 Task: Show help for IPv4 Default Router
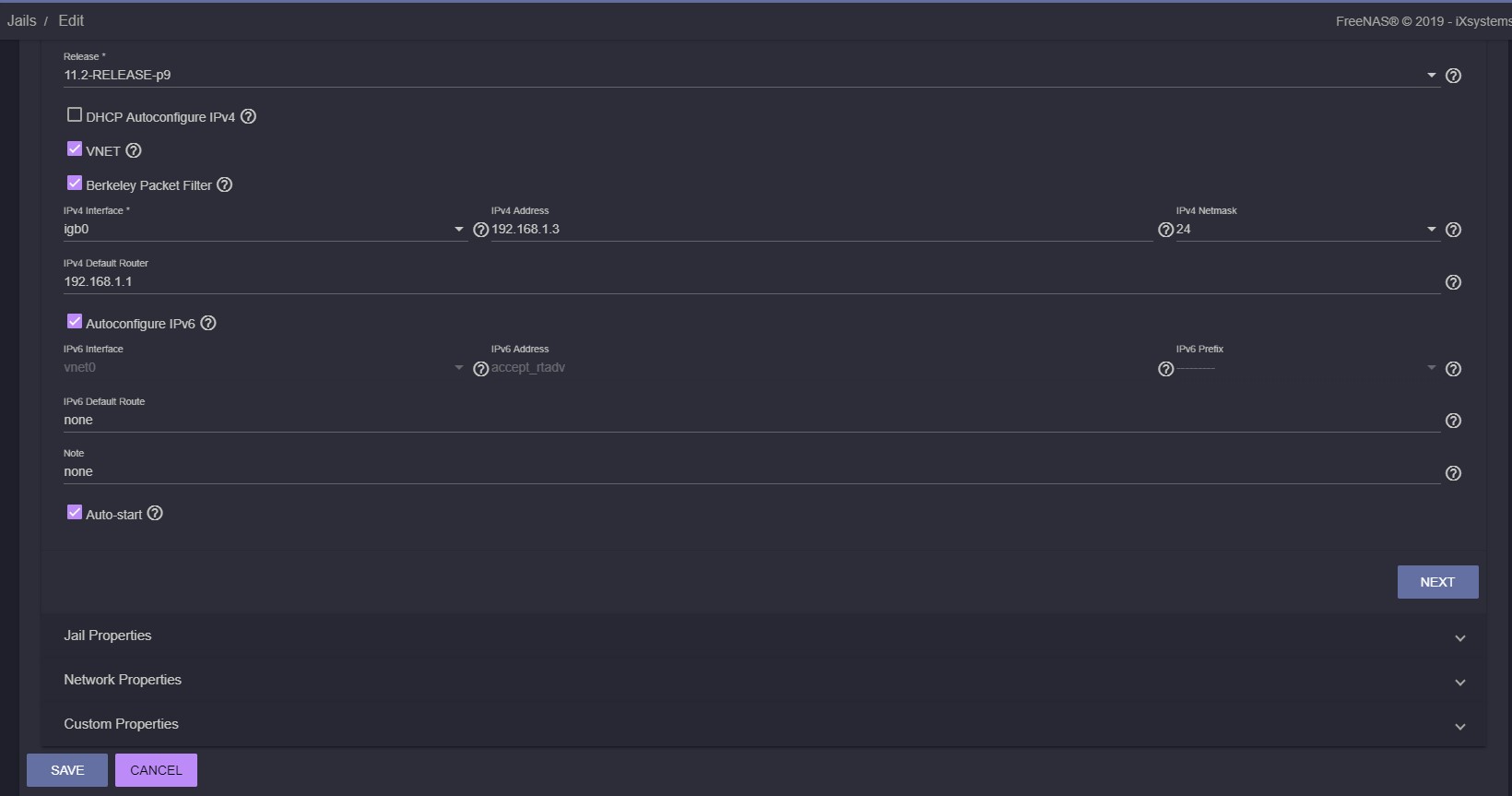[x=1453, y=282]
